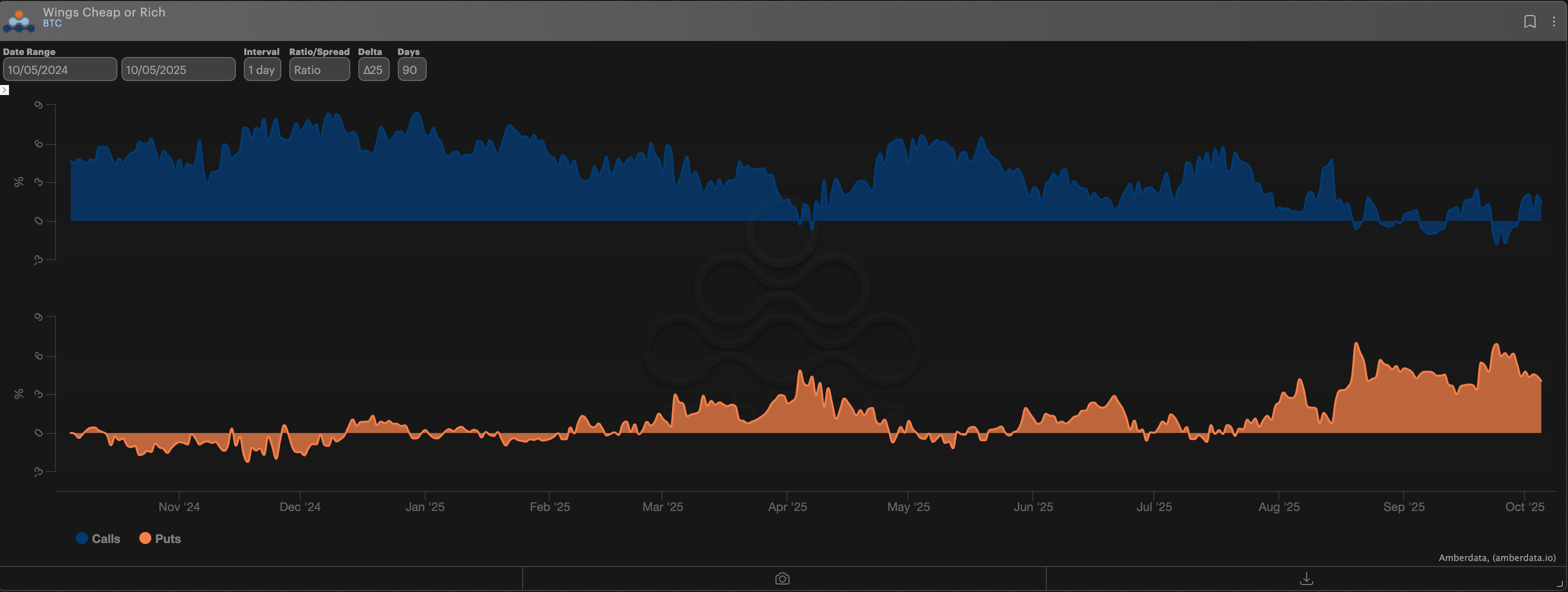Open the Ratio/Spread dropdown

(319, 69)
